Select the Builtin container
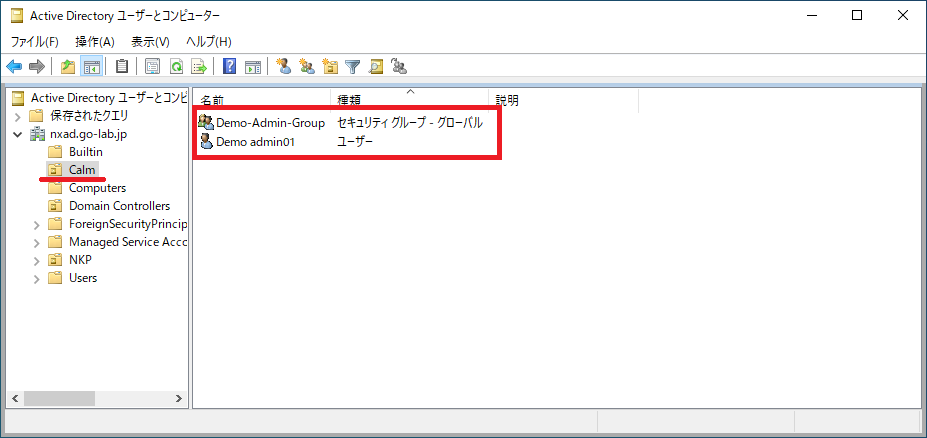Screen dimensions: 927x438 tap(86, 152)
